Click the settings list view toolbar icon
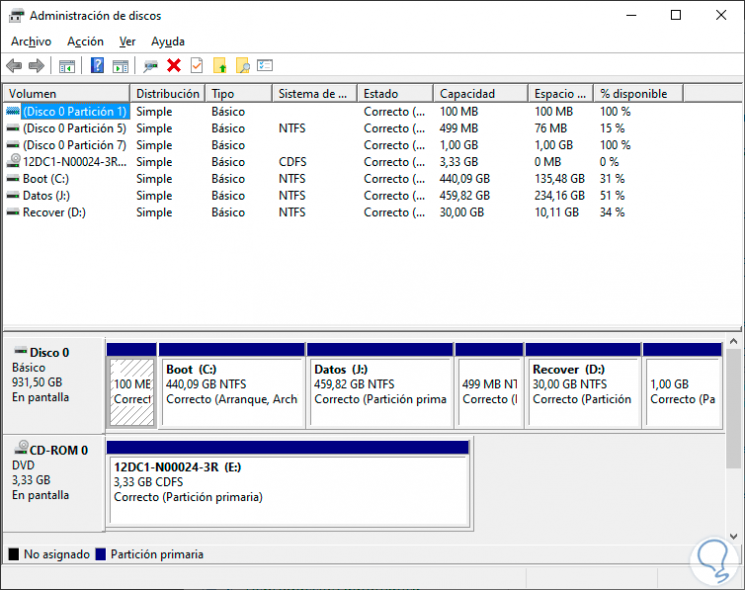 (265, 66)
